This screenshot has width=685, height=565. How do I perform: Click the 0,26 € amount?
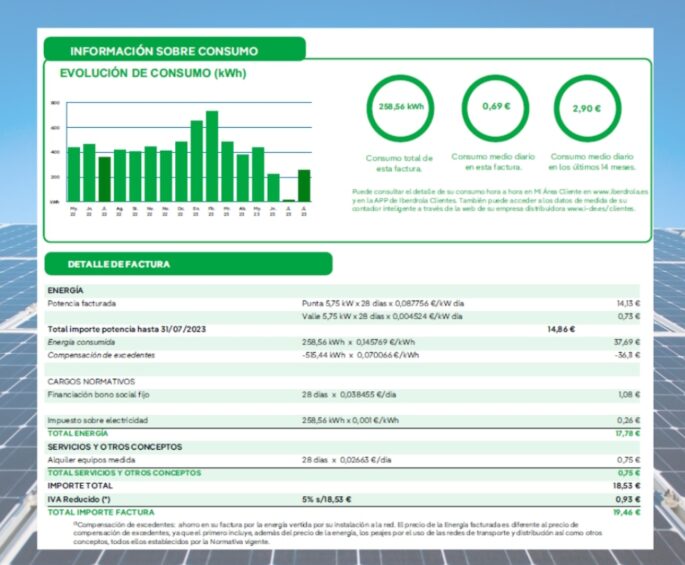629,420
